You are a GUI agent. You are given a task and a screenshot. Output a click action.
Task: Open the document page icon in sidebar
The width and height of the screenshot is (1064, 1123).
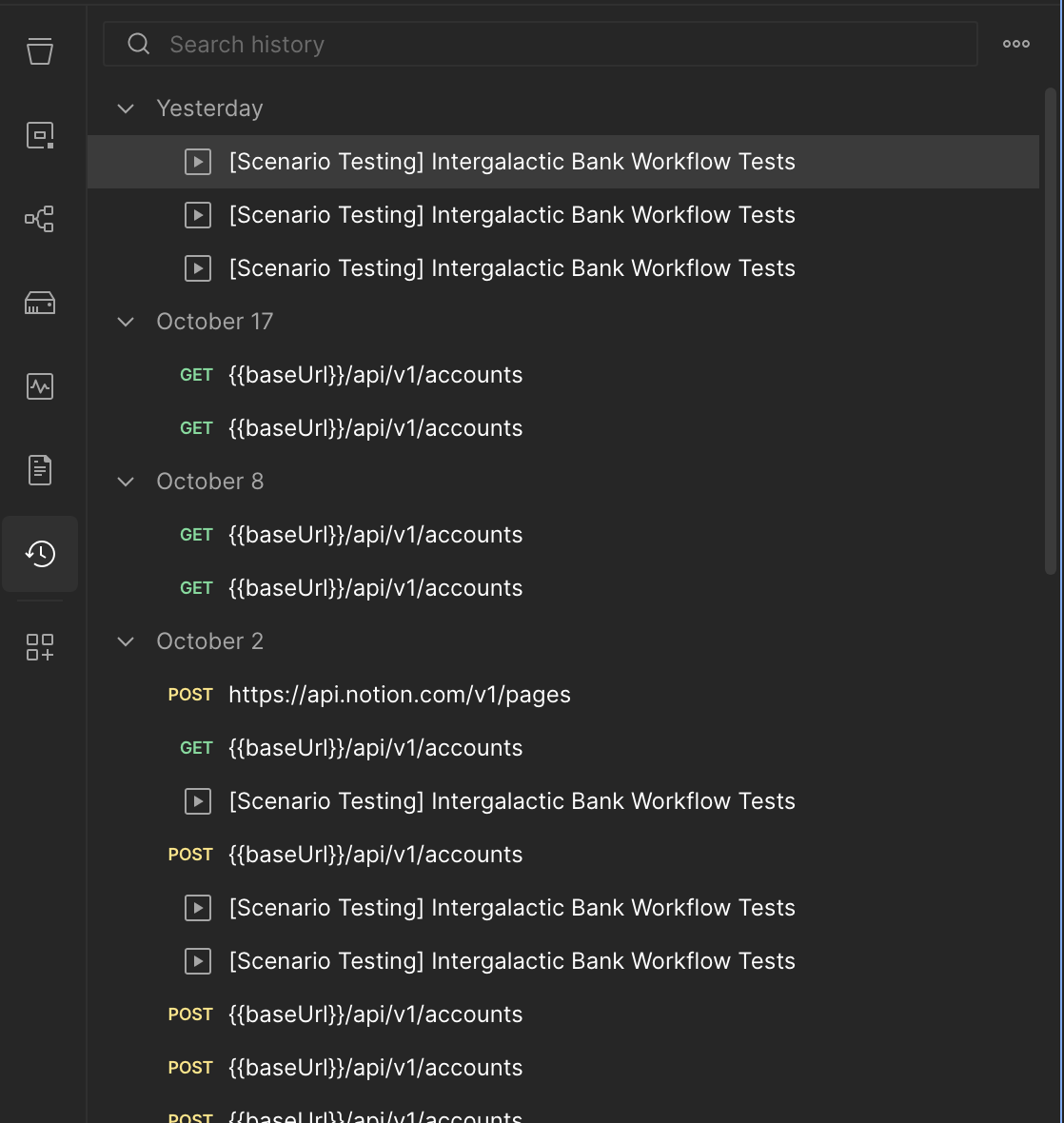(40, 470)
